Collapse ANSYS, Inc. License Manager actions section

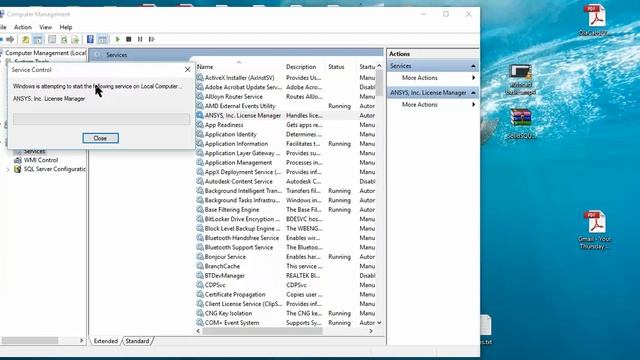pos(473,93)
